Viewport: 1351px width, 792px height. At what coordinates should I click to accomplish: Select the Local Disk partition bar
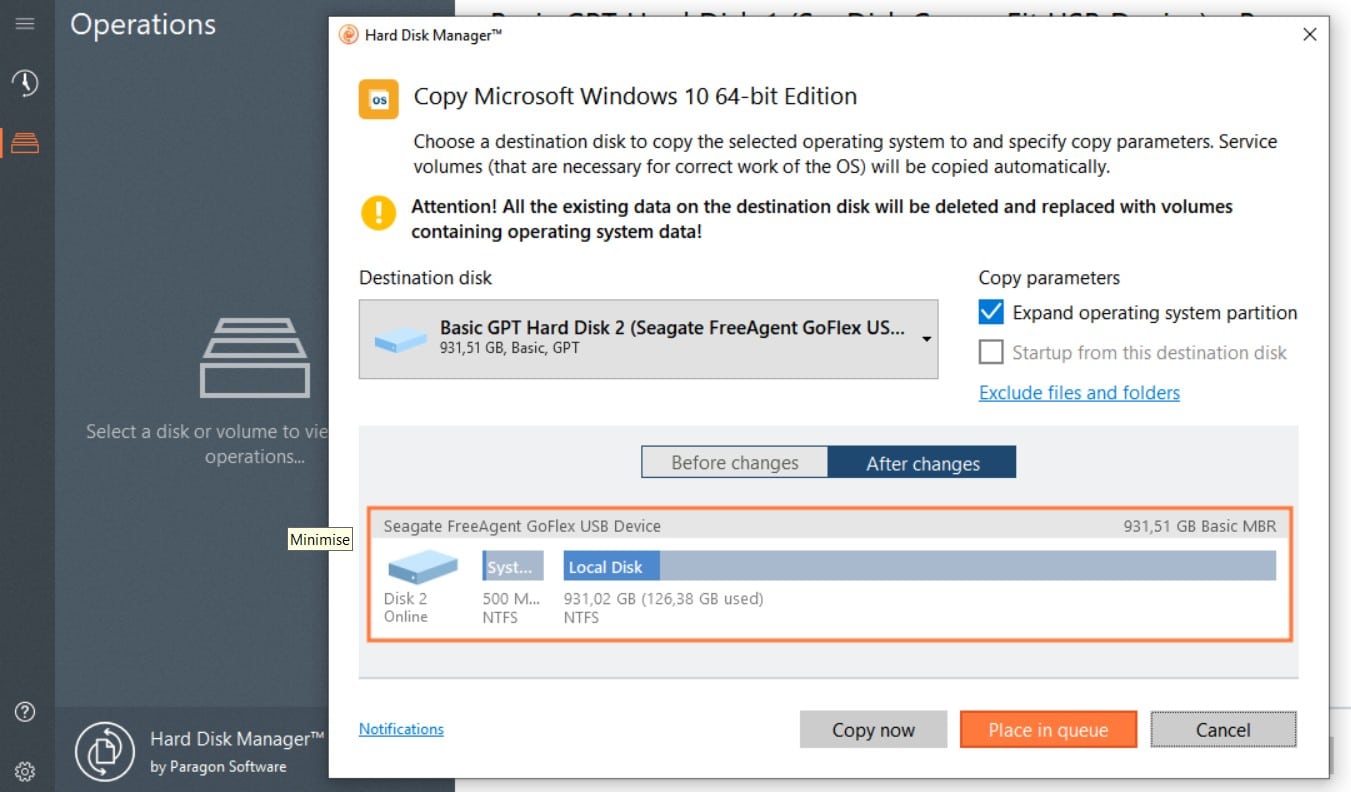coord(920,566)
